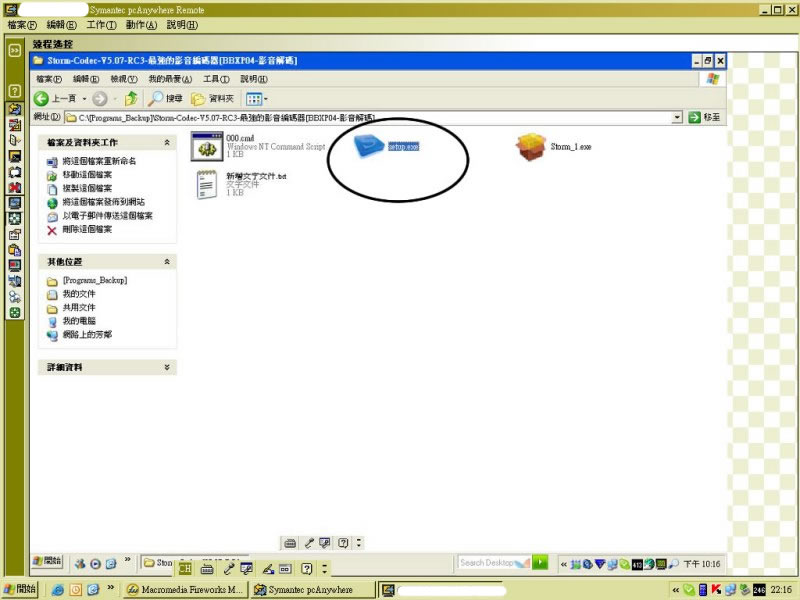
Task: Open the address bar dropdown arrow
Action: pyautogui.click(x=677, y=117)
